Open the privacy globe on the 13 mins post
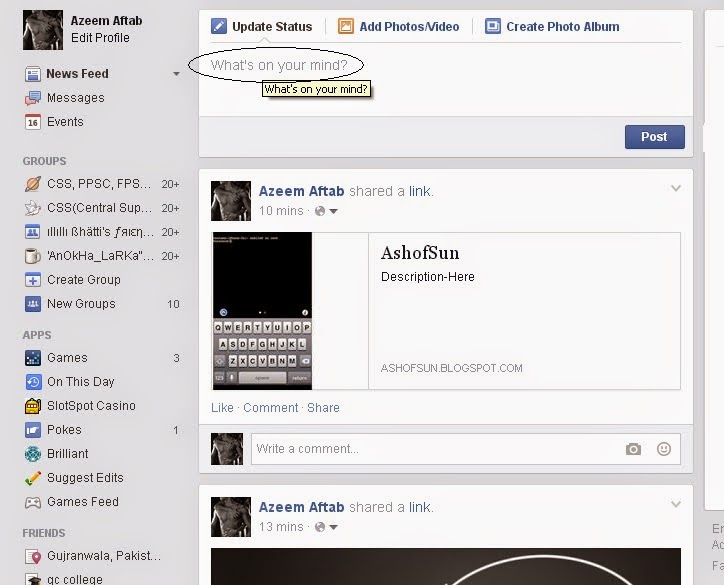The width and height of the screenshot is (724, 585). point(320,527)
